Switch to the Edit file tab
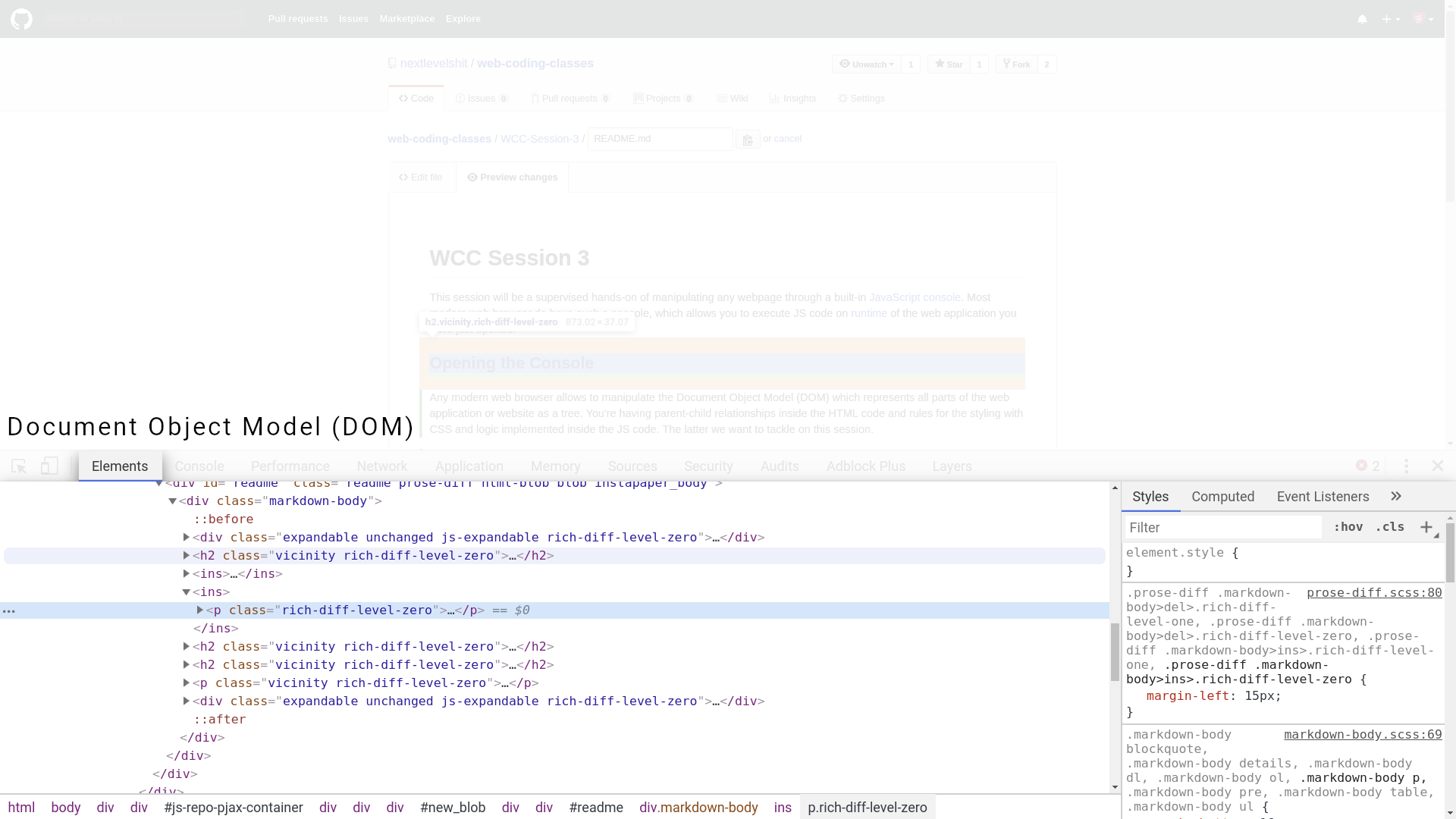The height and width of the screenshot is (819, 1456). coord(421,177)
